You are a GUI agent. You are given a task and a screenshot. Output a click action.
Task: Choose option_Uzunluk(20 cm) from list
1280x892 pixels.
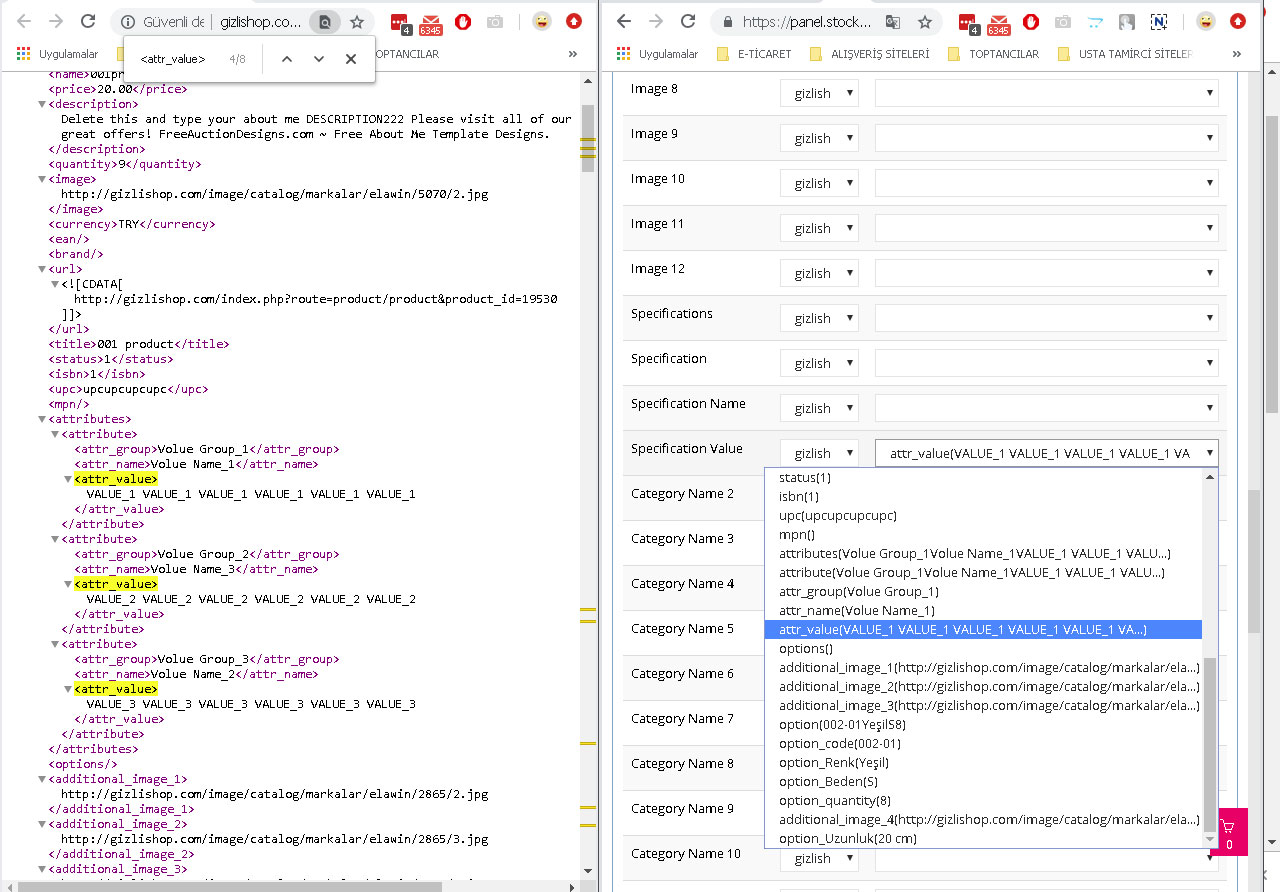pos(983,839)
